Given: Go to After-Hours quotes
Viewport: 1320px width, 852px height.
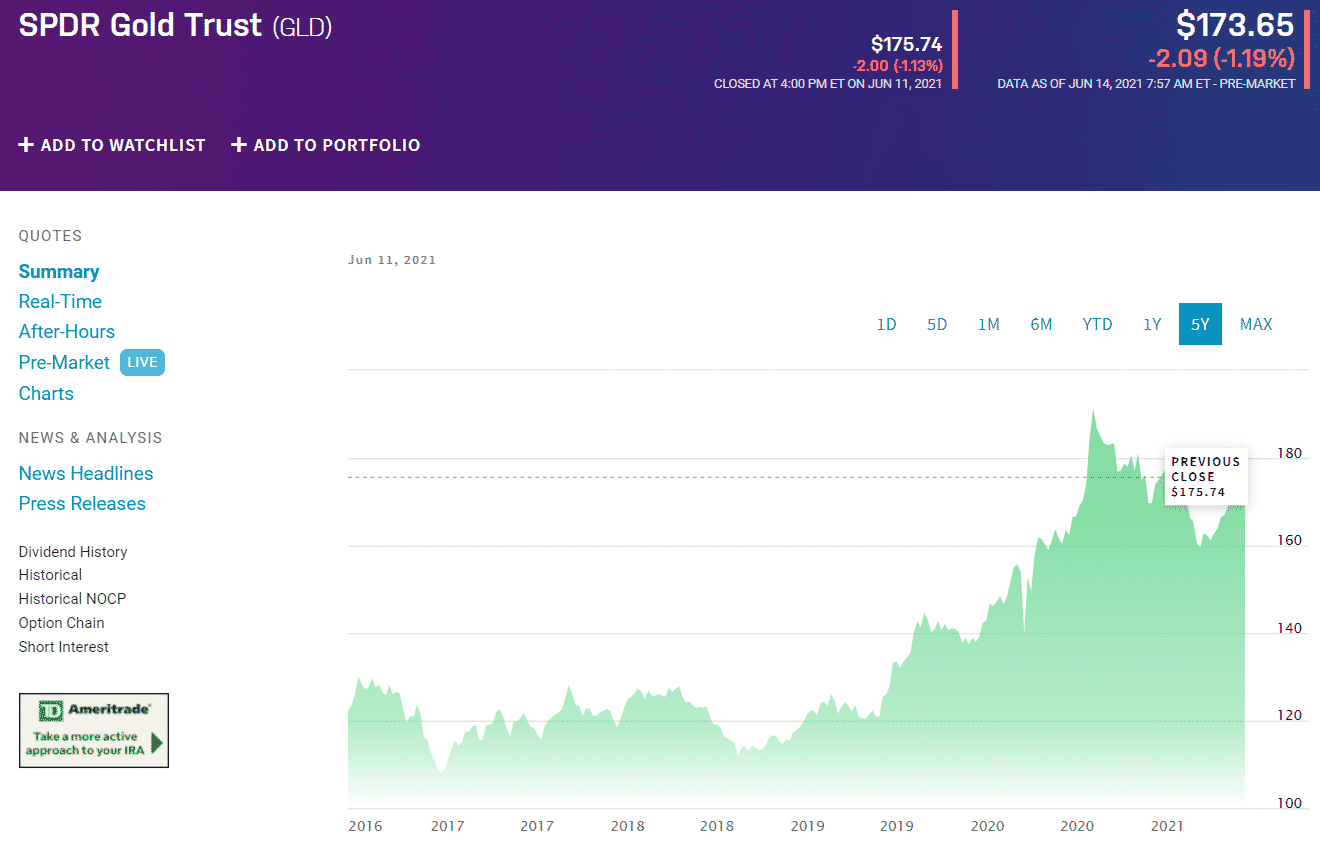Looking at the screenshot, I should pyautogui.click(x=67, y=332).
